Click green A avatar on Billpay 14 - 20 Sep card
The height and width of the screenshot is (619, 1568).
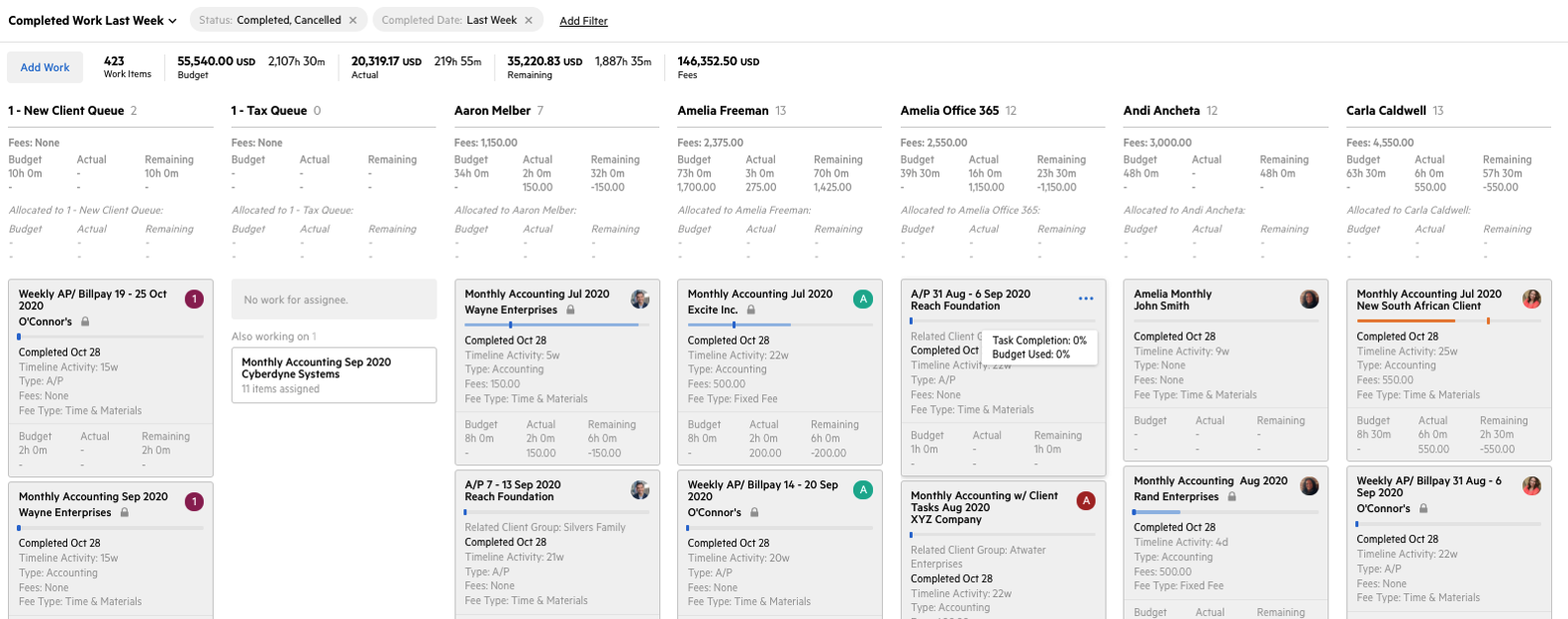point(863,490)
